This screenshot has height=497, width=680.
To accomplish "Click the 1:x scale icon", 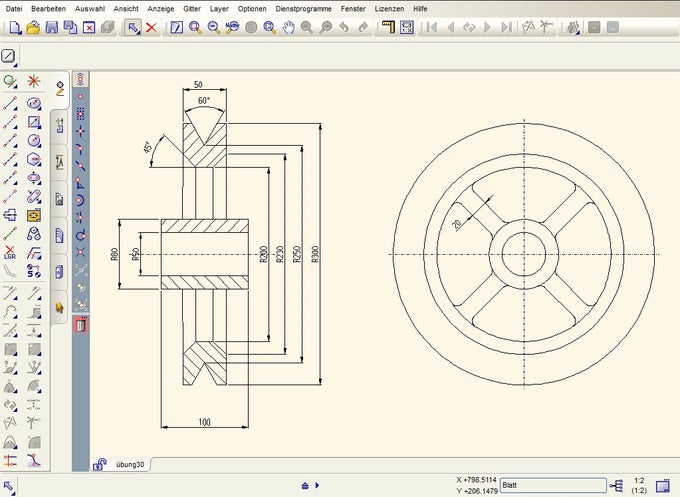I will click(407, 28).
